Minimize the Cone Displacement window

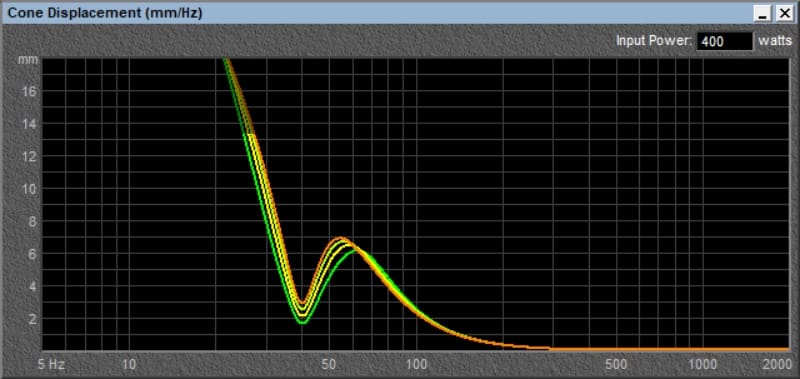tap(763, 14)
